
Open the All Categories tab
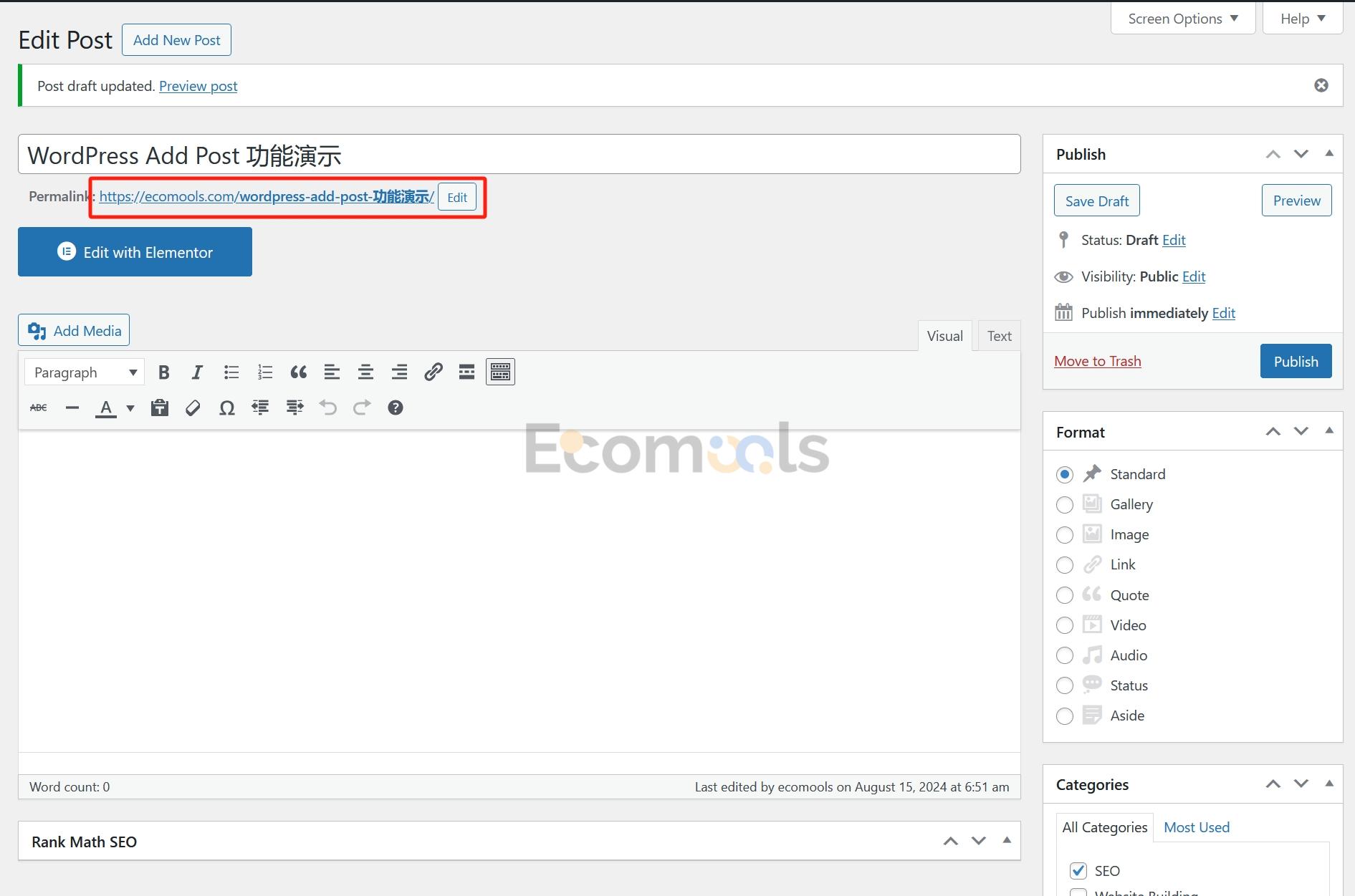click(x=1105, y=827)
